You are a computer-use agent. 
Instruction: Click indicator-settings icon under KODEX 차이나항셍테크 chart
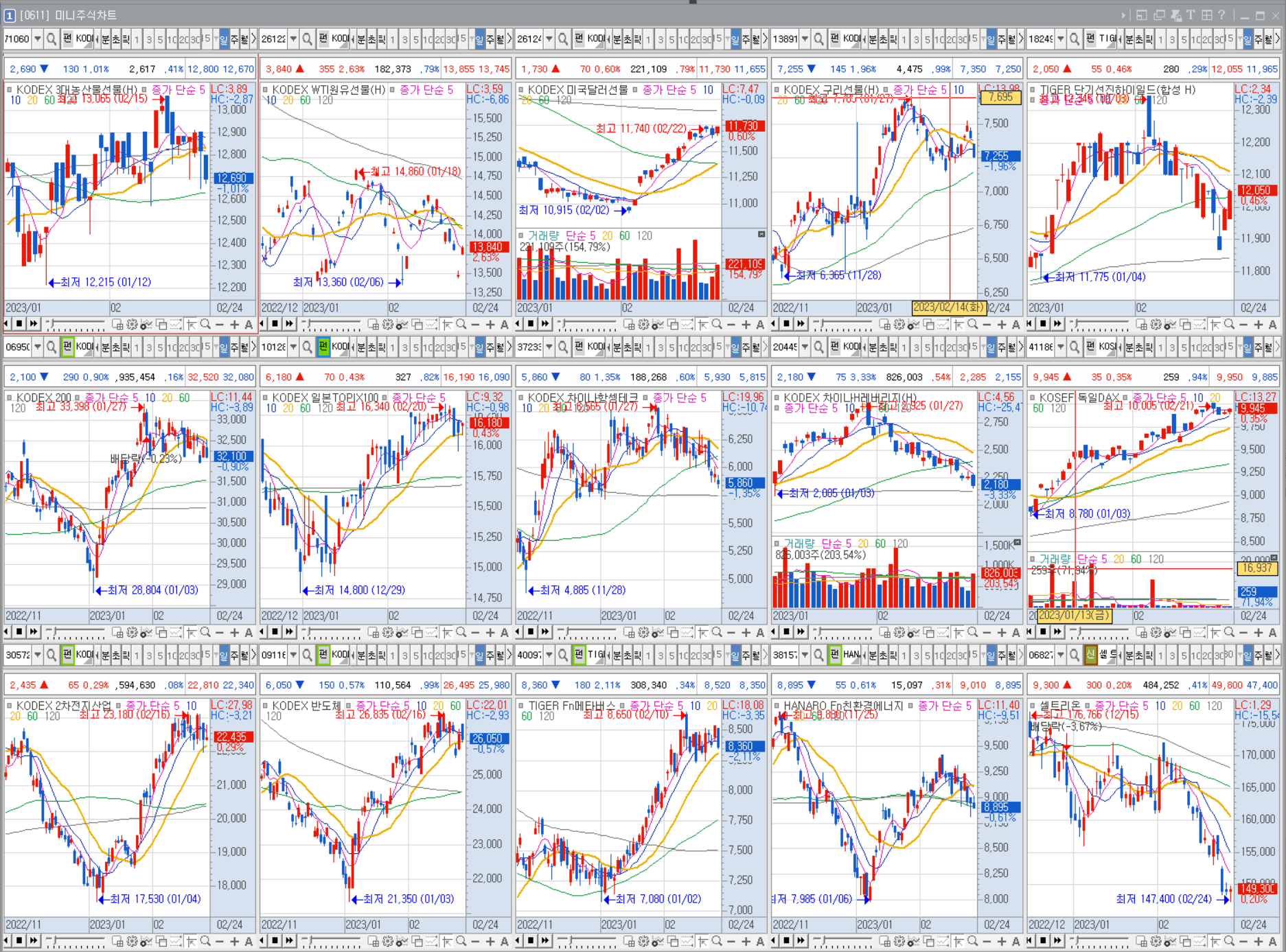657,632
